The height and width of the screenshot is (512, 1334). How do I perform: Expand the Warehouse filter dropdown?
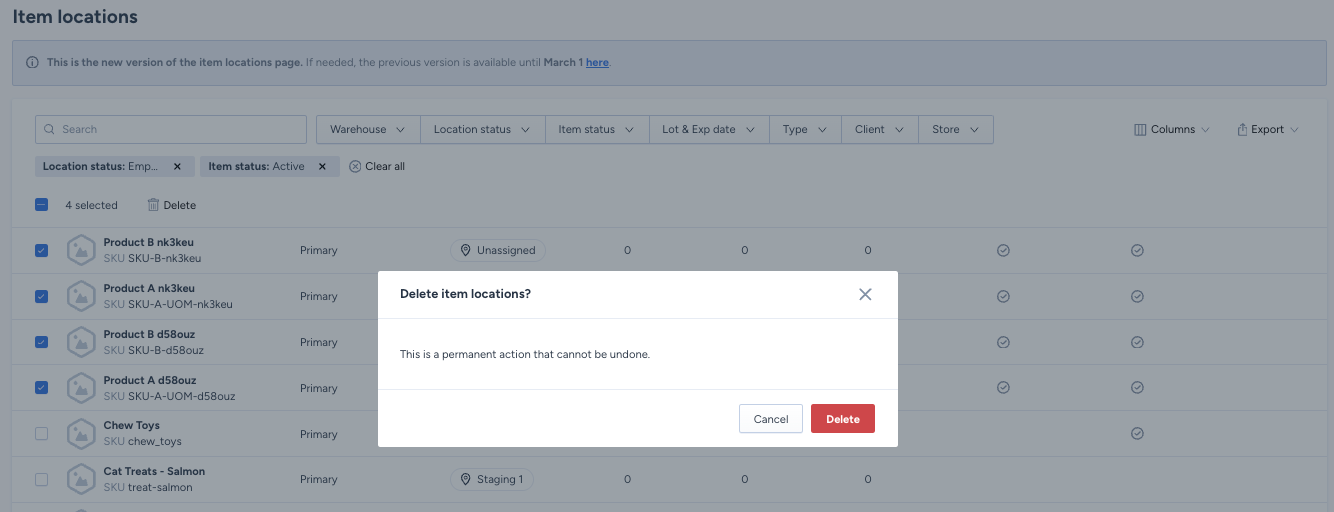367,129
